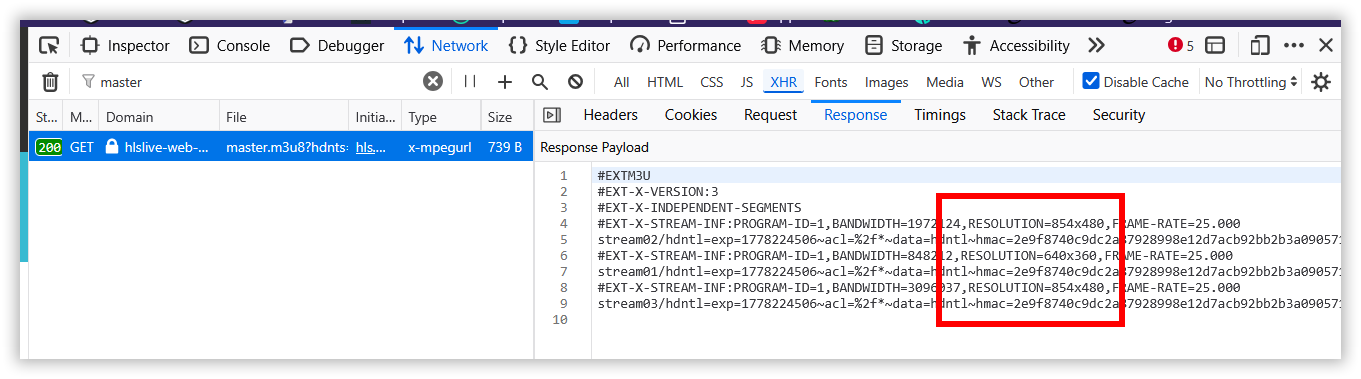Click the #EXT-X-VERSION:3 line

tap(657, 192)
